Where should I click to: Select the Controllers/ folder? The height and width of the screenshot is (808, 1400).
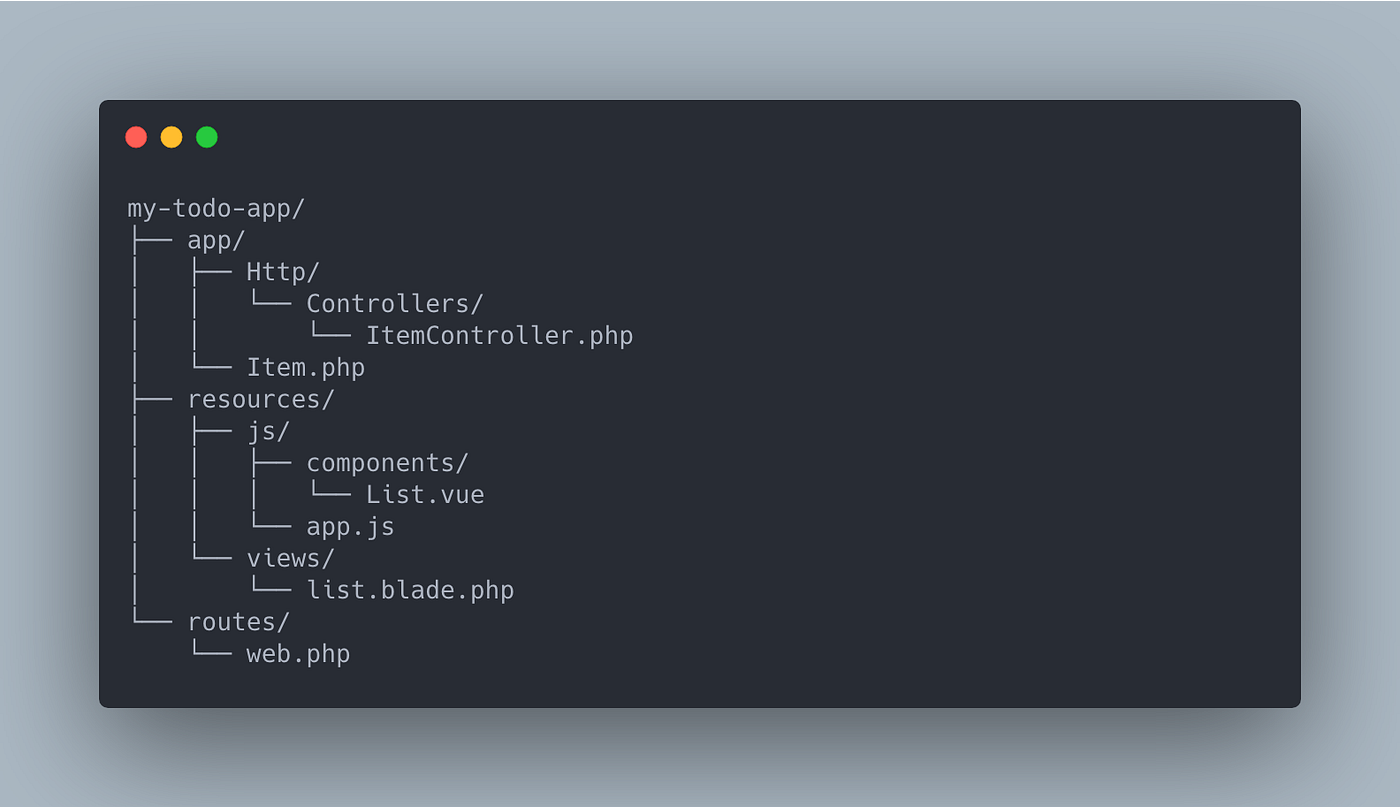395,304
